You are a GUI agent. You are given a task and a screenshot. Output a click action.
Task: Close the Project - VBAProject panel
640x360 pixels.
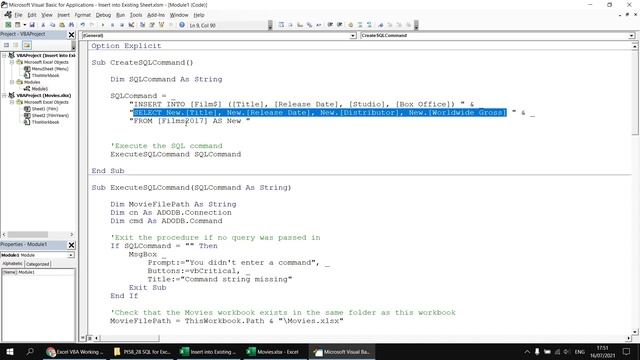tap(71, 35)
